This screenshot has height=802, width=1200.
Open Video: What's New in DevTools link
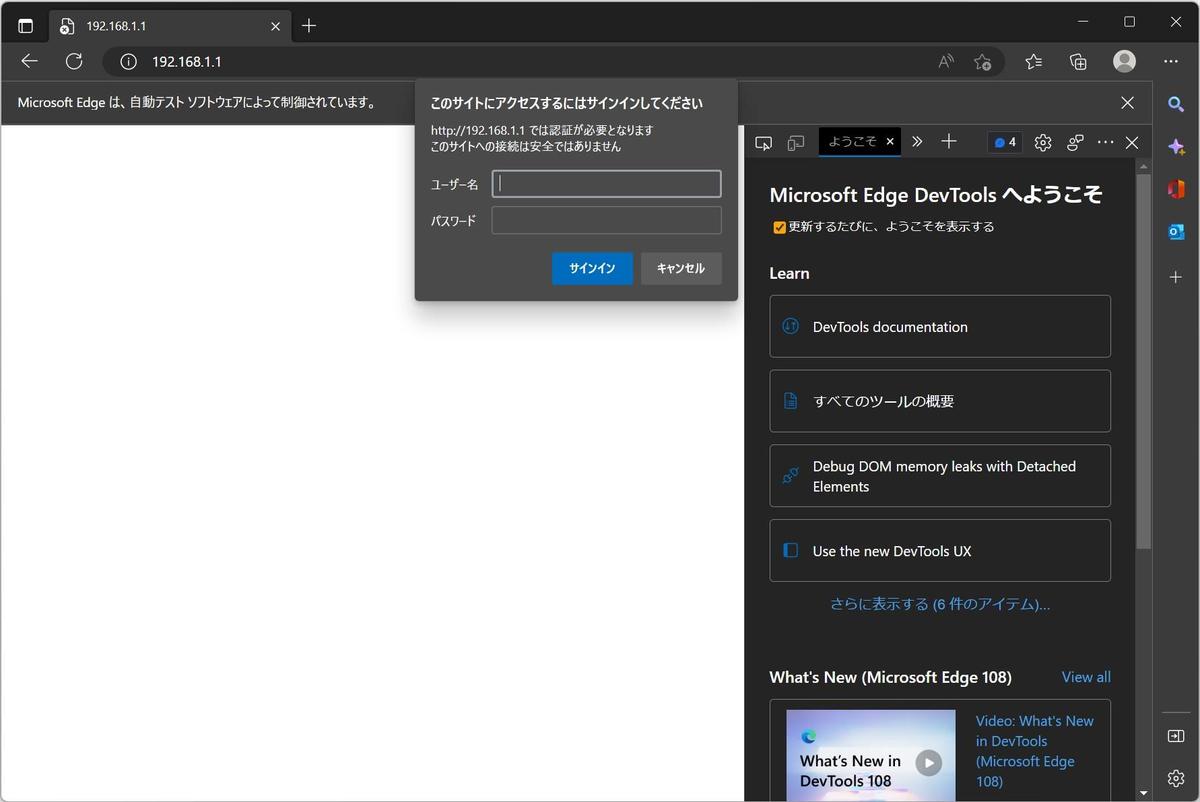pyautogui.click(x=1035, y=751)
